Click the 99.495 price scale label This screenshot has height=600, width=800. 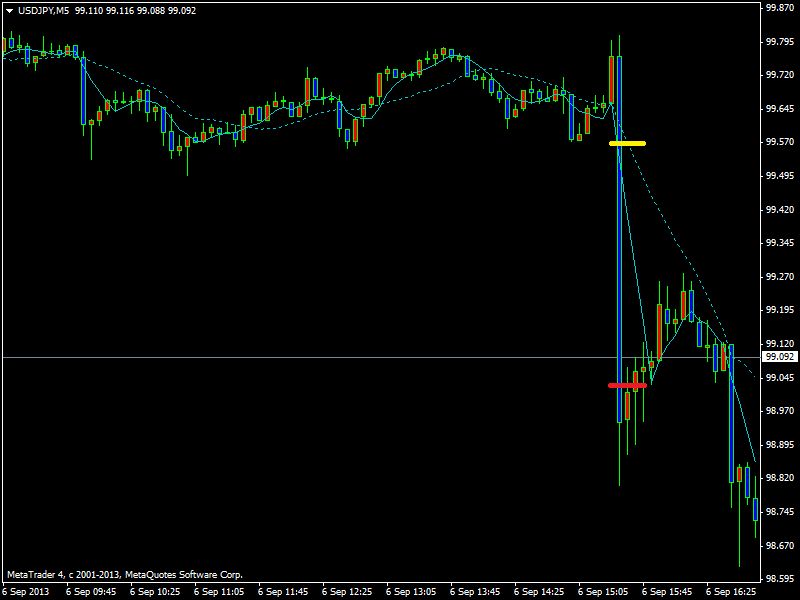780,176
